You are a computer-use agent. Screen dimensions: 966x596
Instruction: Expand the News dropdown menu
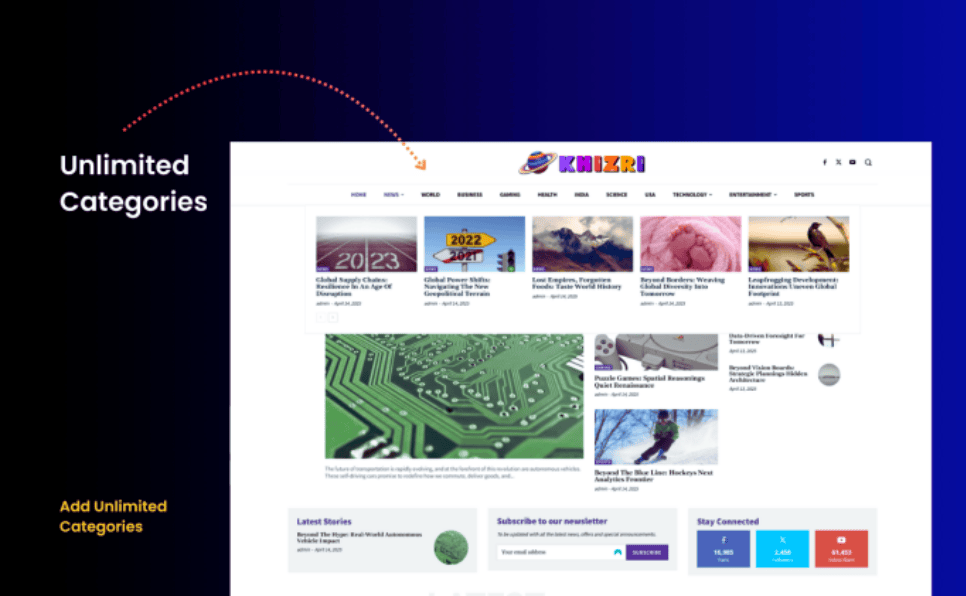click(x=393, y=195)
